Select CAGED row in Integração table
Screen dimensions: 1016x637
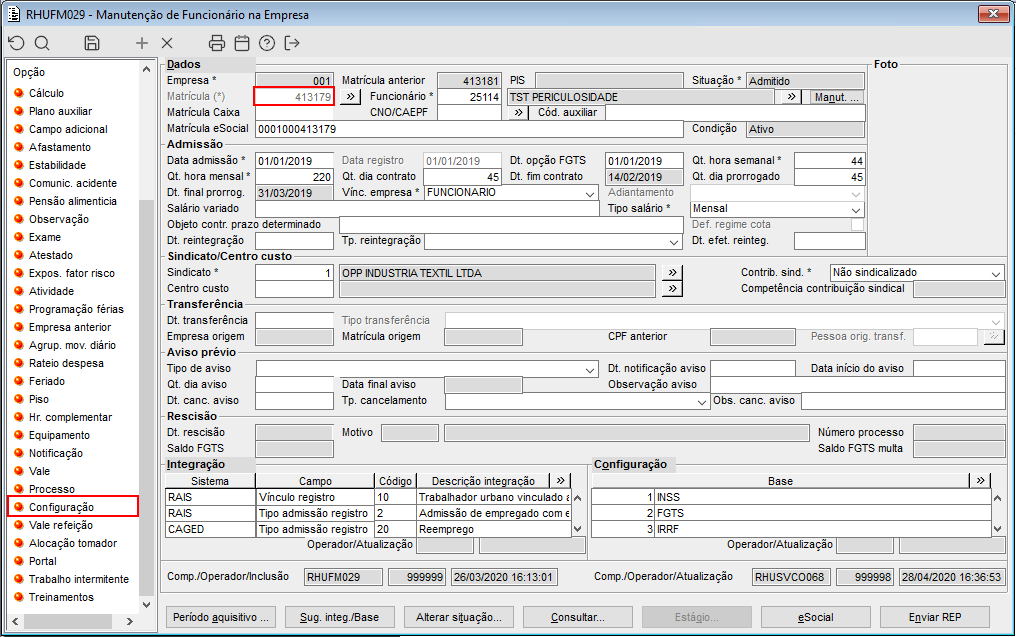(x=368, y=529)
